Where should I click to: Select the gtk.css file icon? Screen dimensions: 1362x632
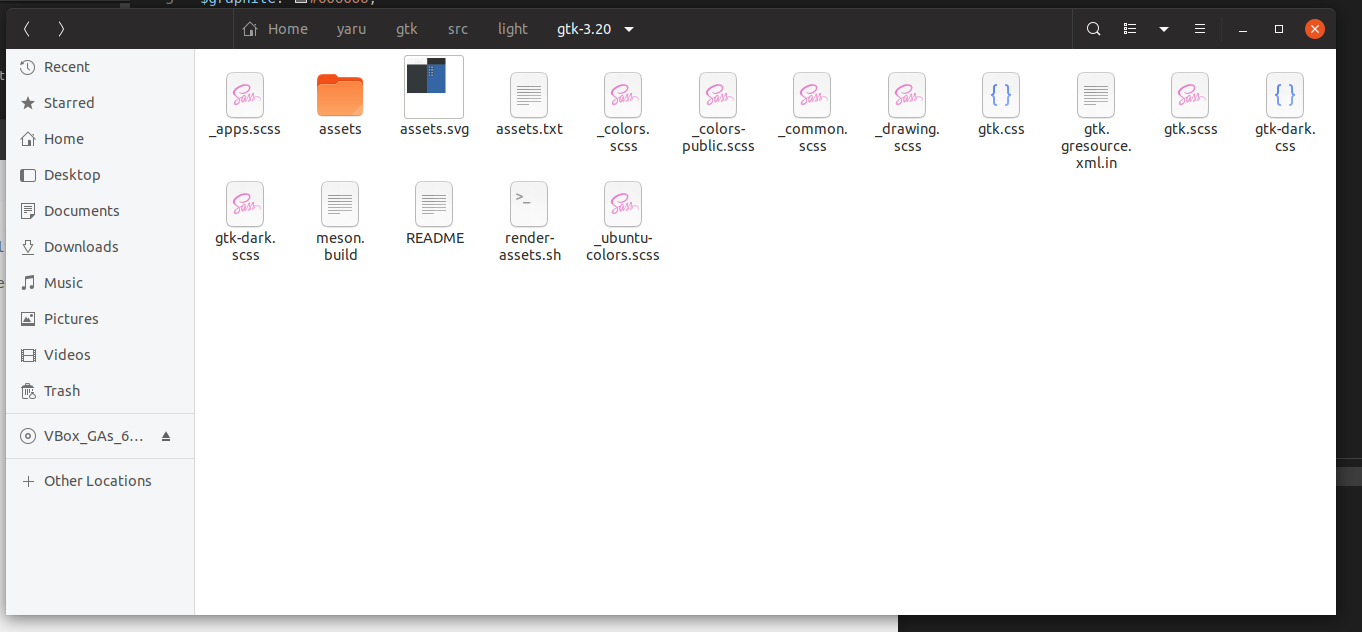[1001, 95]
